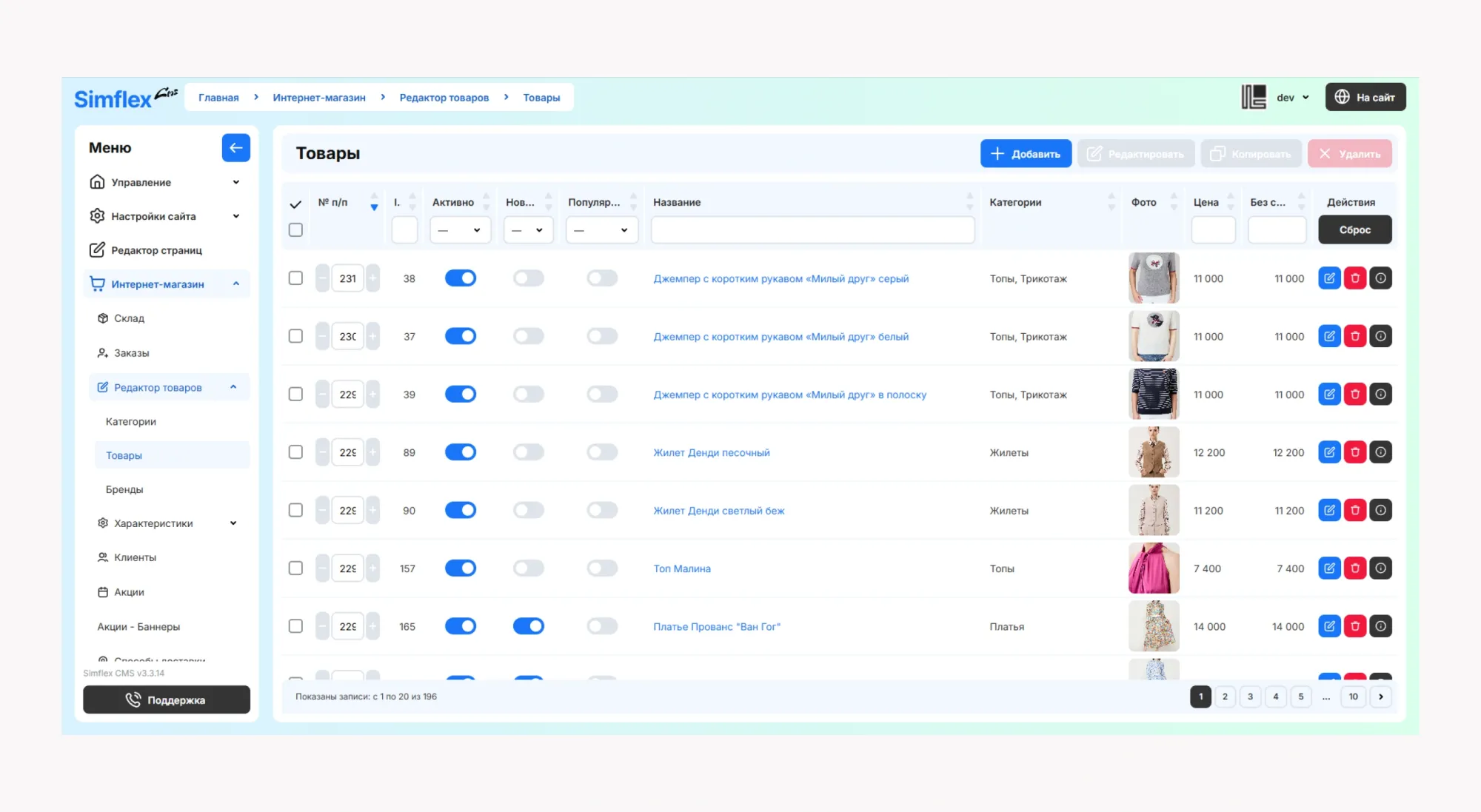The width and height of the screenshot is (1481, 812).
Task: Enable Популярное toggle for Жилет Денди светлый беж
Action: tap(602, 510)
